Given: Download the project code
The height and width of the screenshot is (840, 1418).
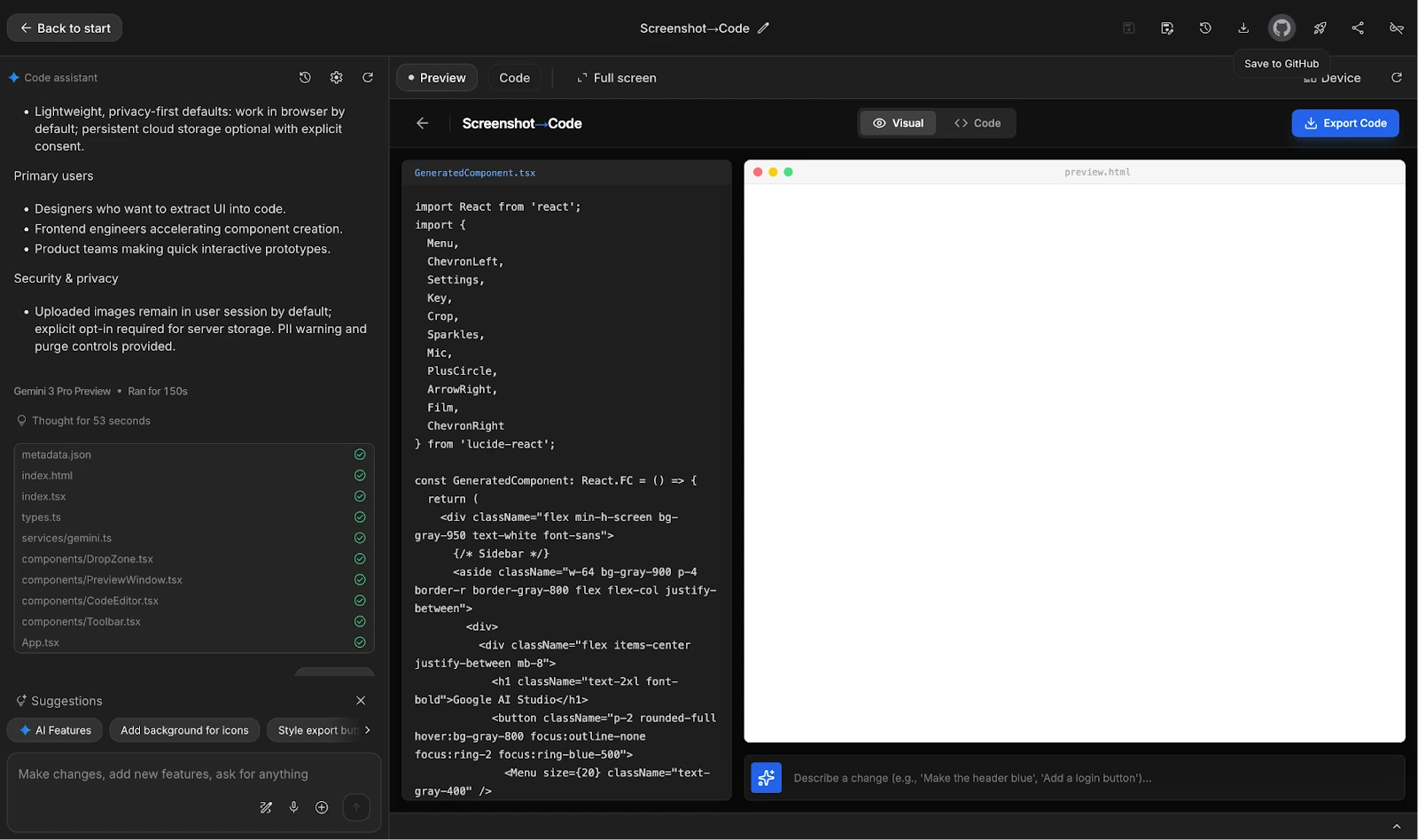Looking at the screenshot, I should click(1243, 27).
